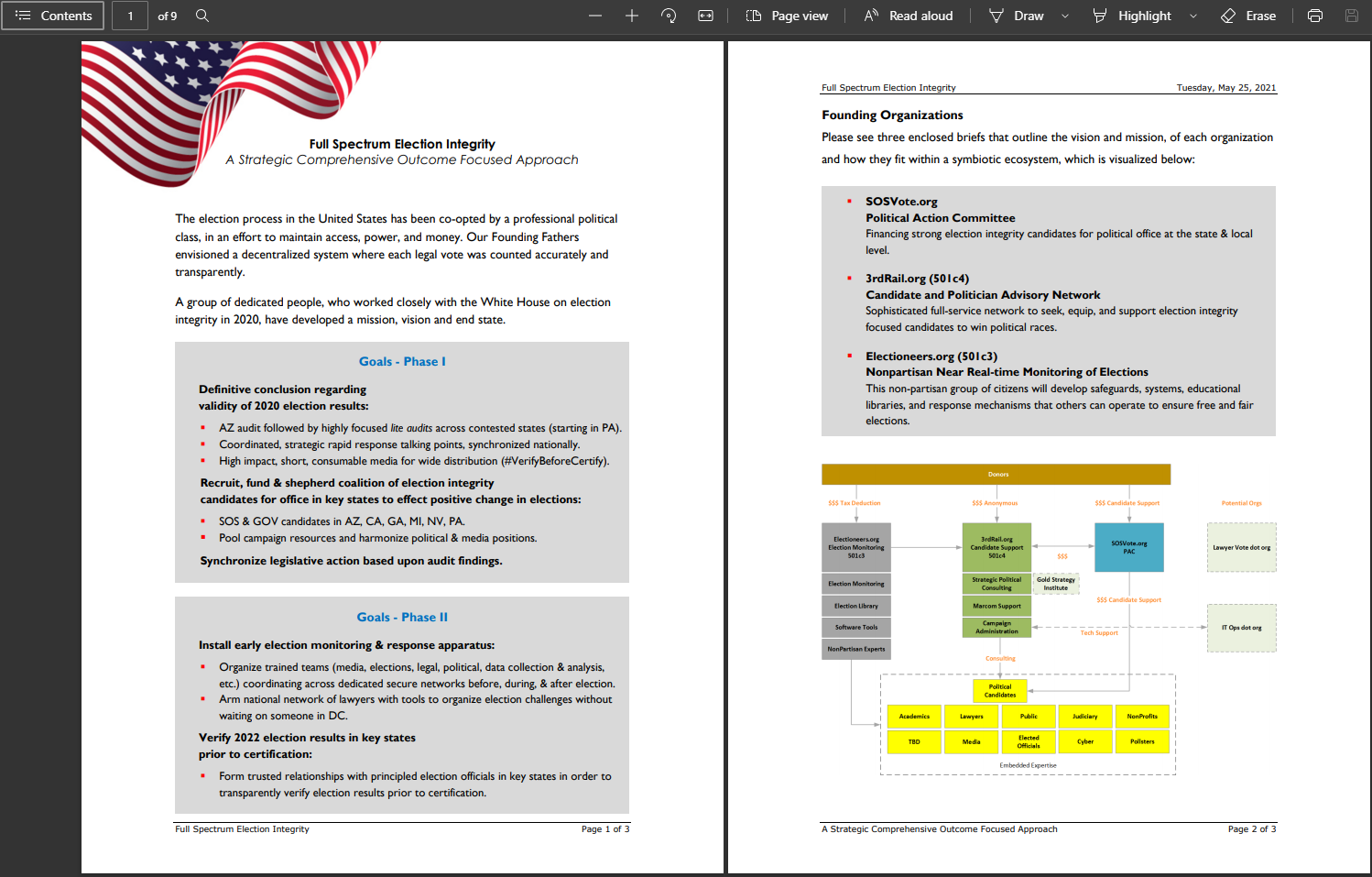Click the 'Electioneers.org (501c3)' text
Screen dimensions: 1372x877
[x=931, y=356]
